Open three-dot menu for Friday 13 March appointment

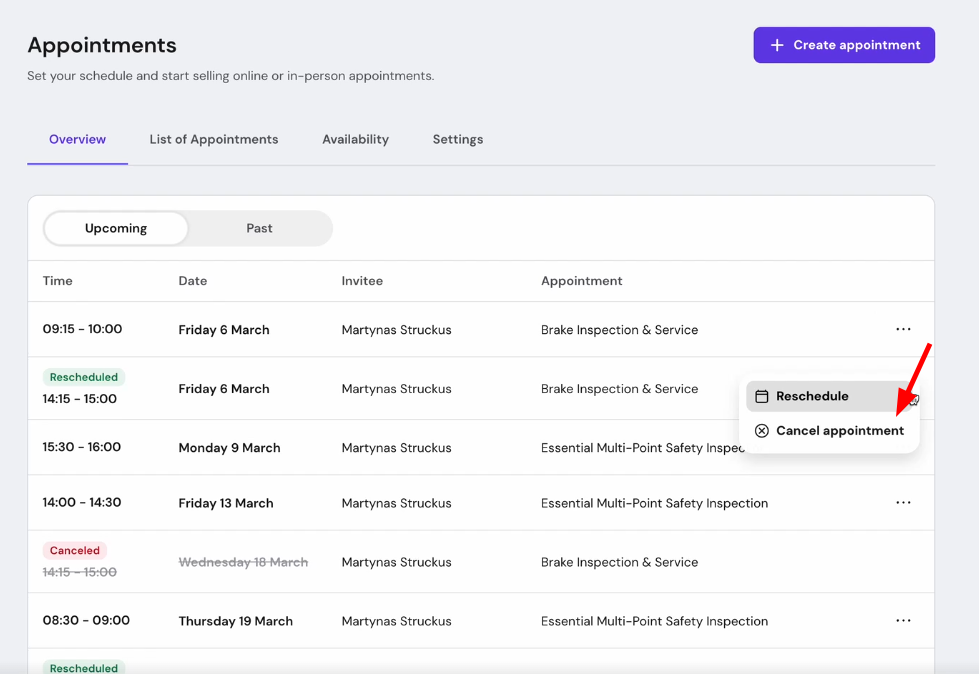903,503
